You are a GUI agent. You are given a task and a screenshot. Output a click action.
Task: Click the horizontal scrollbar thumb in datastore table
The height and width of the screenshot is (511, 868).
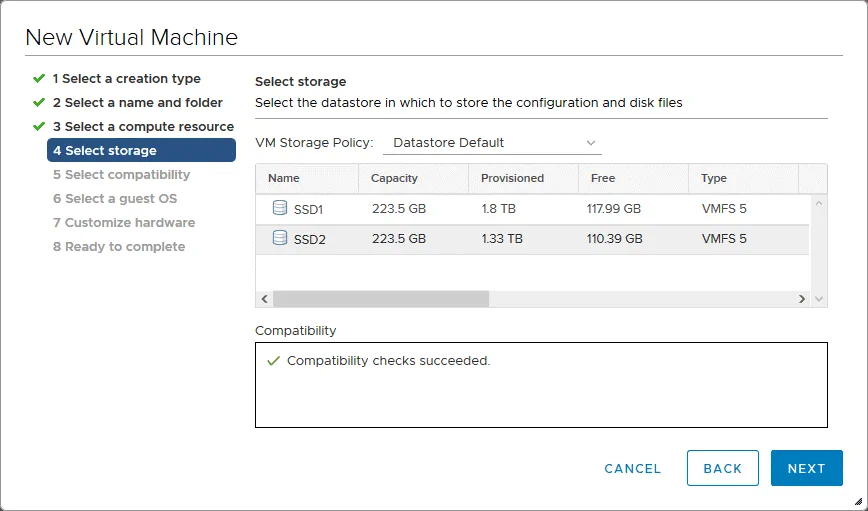380,299
